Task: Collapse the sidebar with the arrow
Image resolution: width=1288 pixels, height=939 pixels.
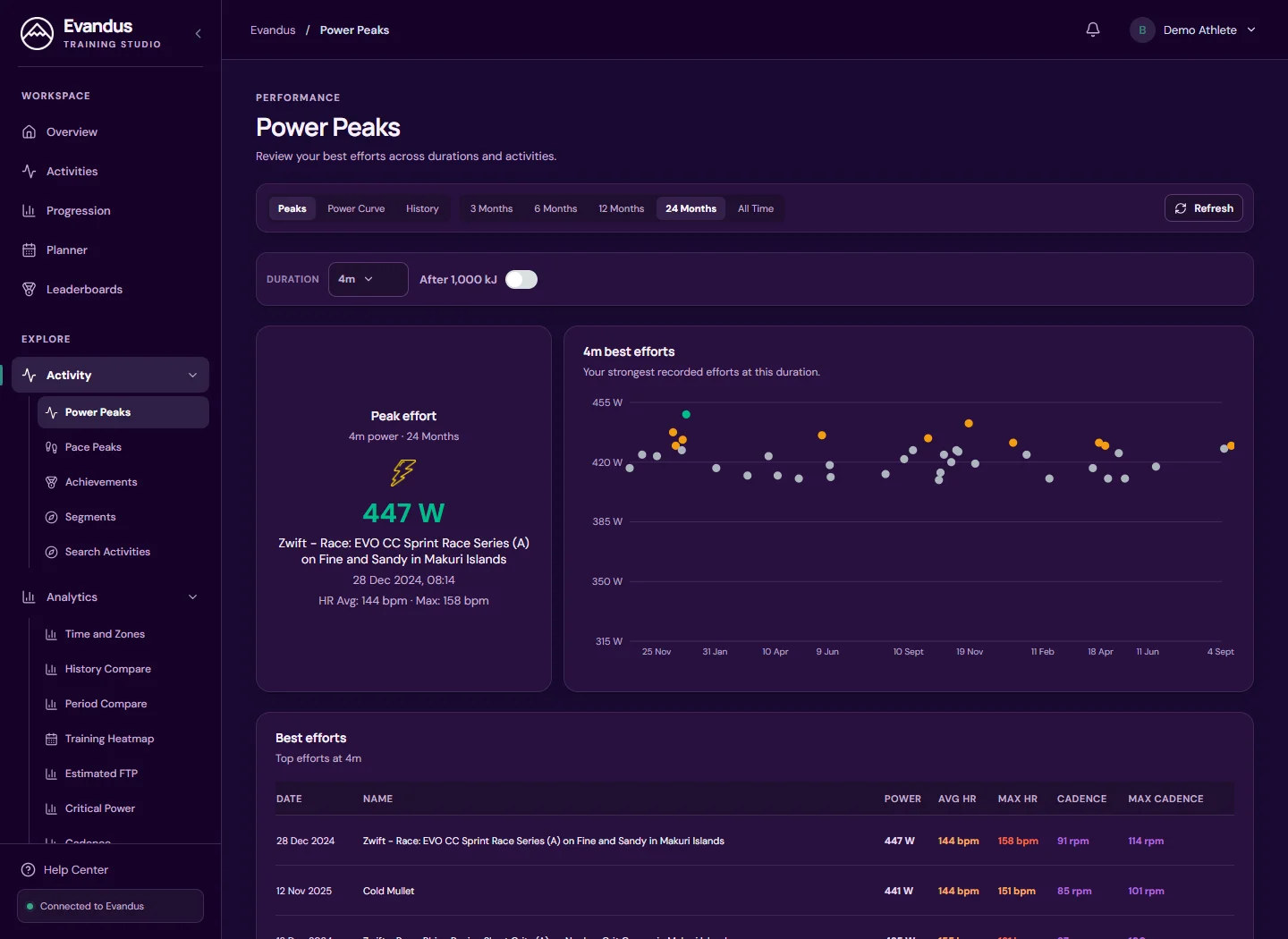Action: point(198,33)
